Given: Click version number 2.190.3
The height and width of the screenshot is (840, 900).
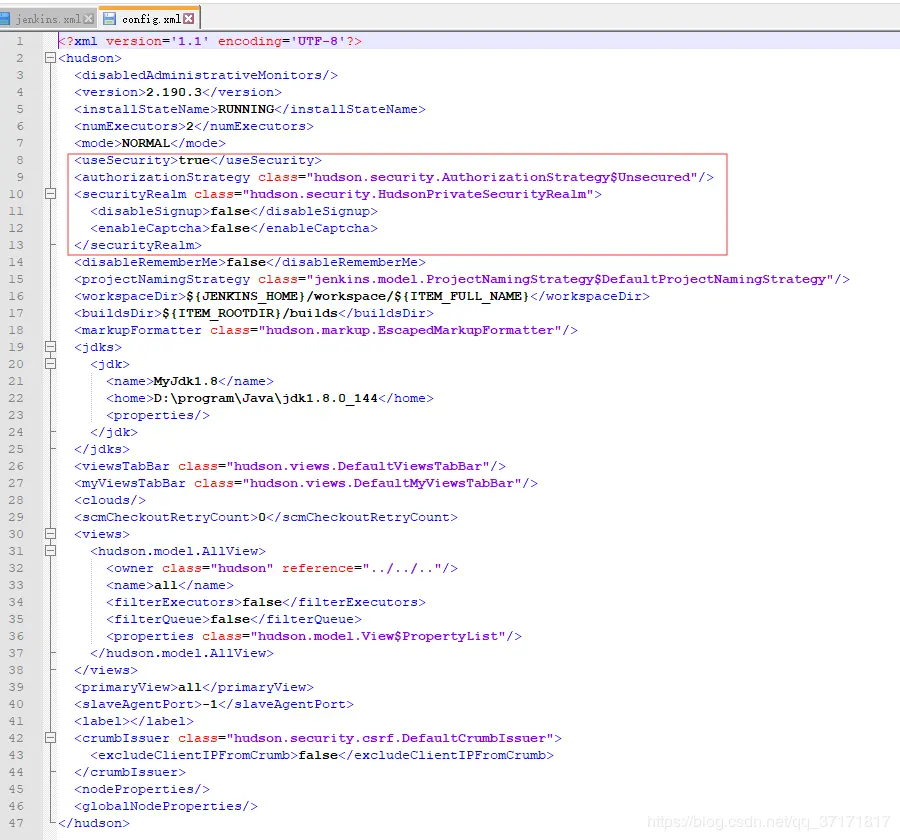Looking at the screenshot, I should pos(174,92).
